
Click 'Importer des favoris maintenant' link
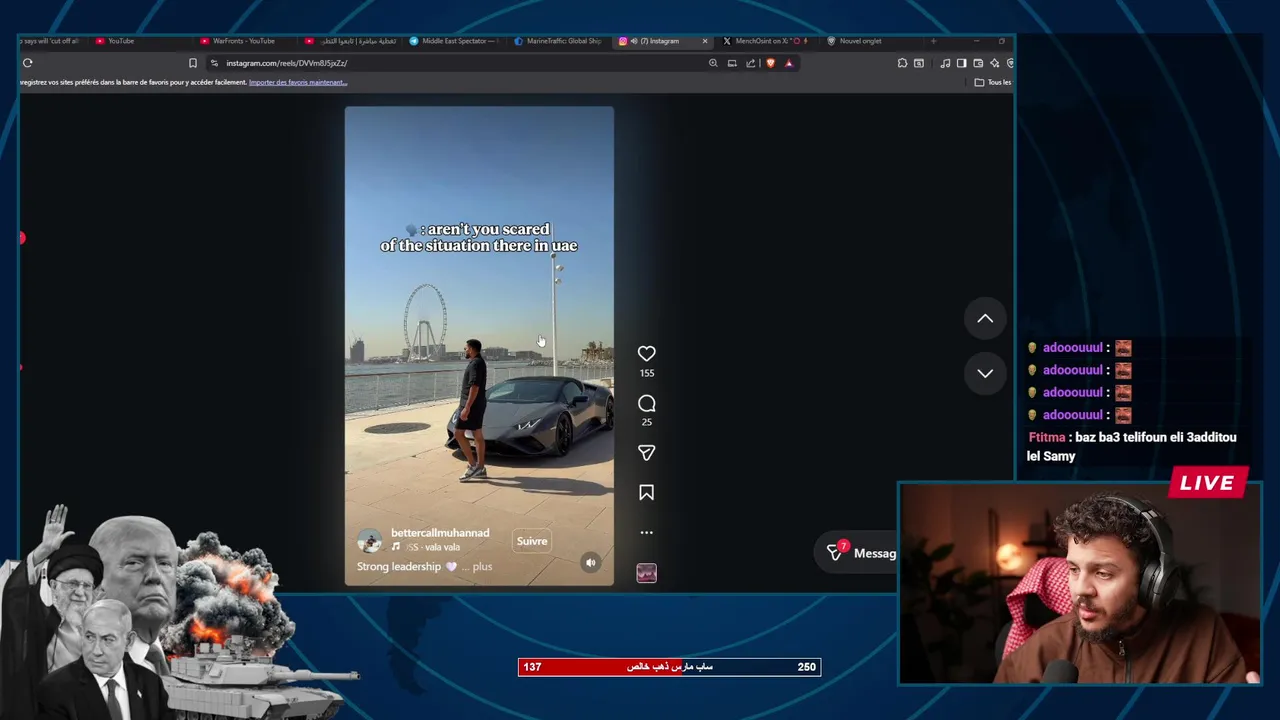click(298, 82)
